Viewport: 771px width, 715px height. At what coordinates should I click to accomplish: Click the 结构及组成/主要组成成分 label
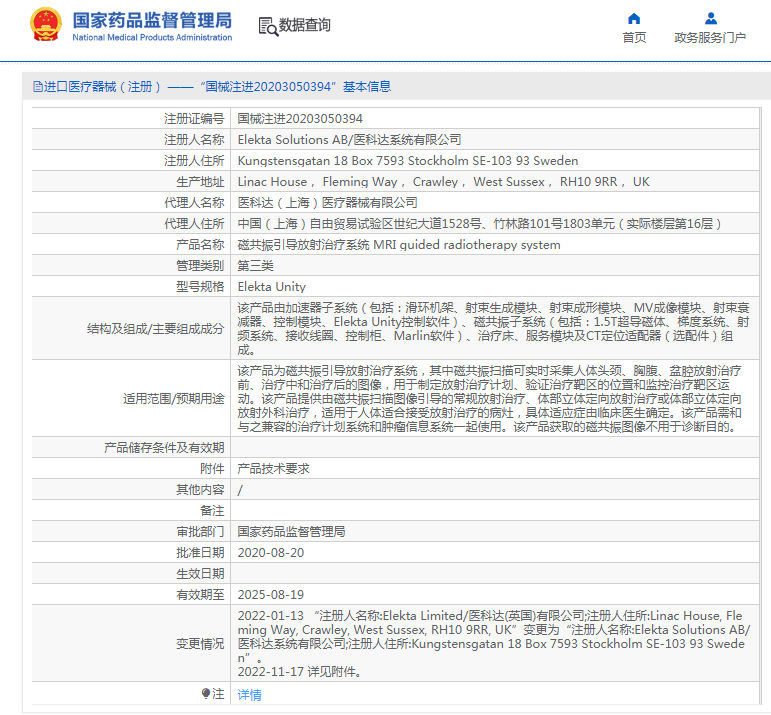[155, 328]
